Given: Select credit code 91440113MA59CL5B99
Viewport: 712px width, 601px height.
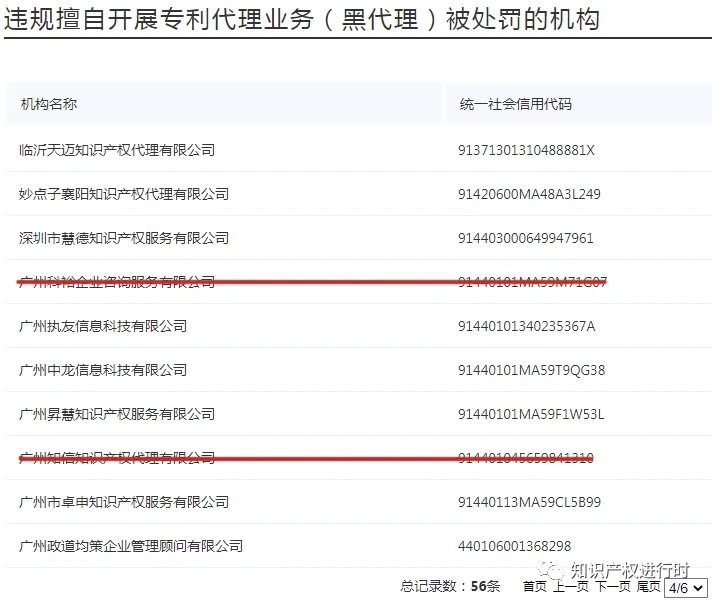Looking at the screenshot, I should 529,502.
